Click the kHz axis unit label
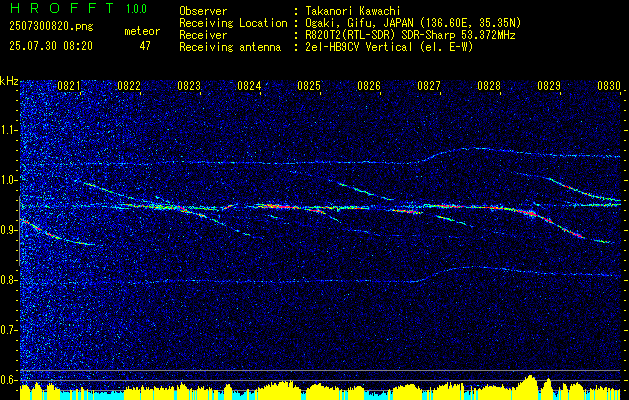 [9, 81]
